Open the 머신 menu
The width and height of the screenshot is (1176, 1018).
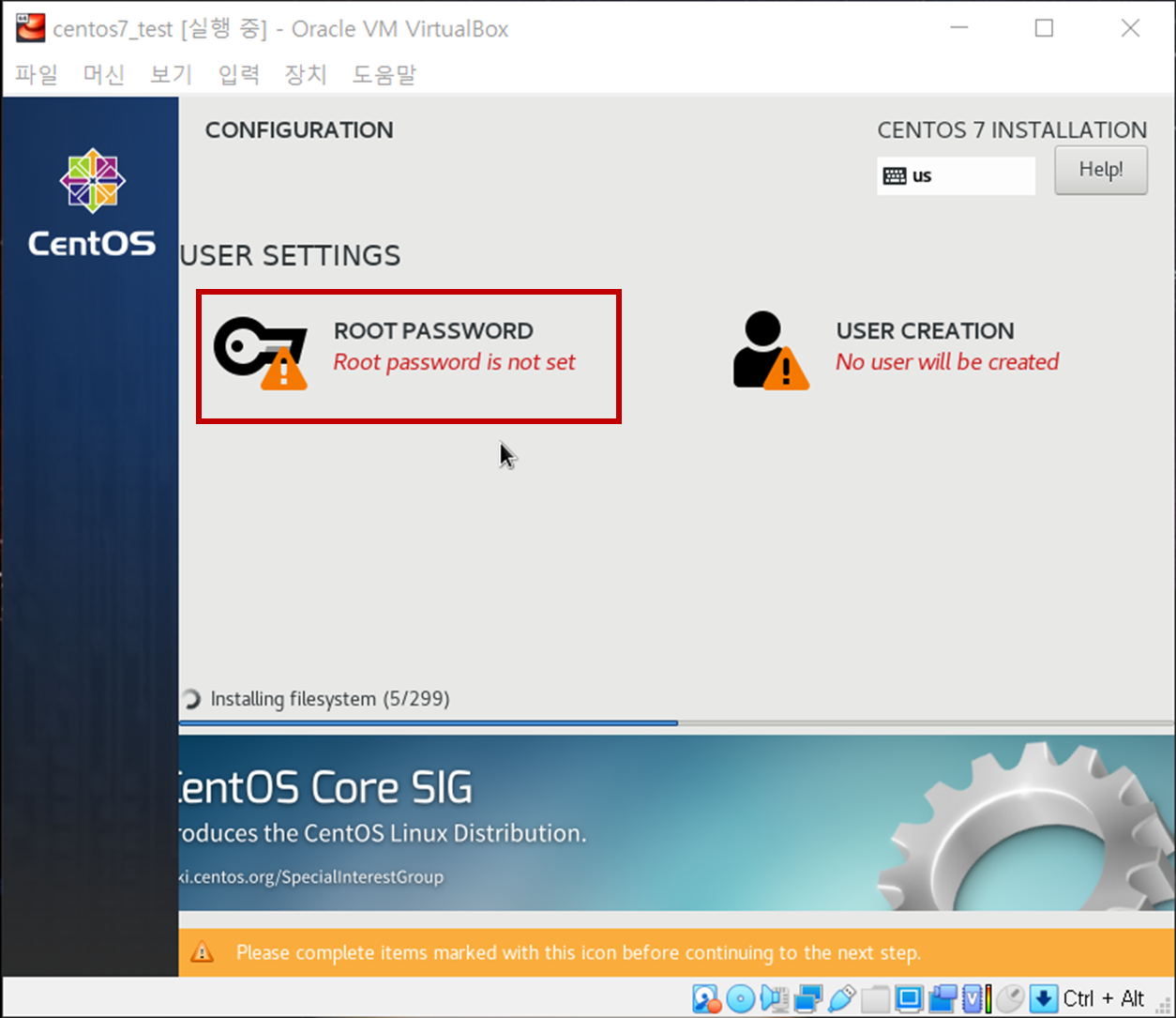pyautogui.click(x=104, y=74)
